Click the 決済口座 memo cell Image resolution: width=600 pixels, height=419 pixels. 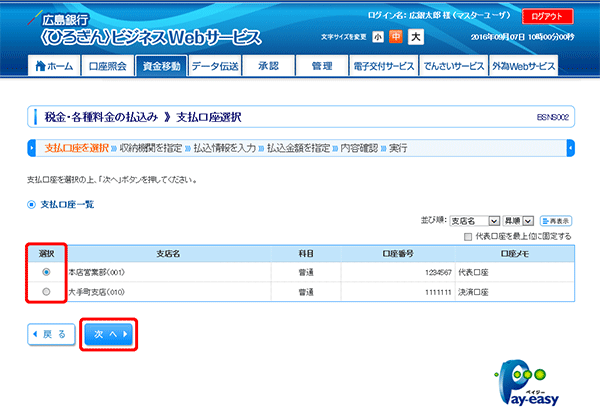click(473, 292)
